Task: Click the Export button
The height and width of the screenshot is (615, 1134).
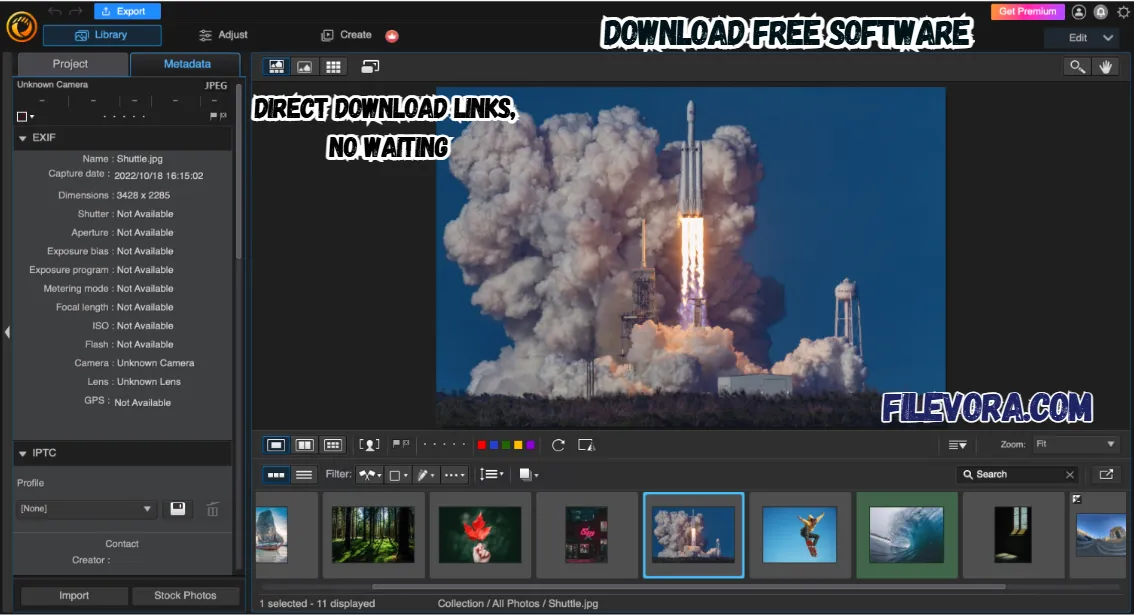Action: [126, 11]
